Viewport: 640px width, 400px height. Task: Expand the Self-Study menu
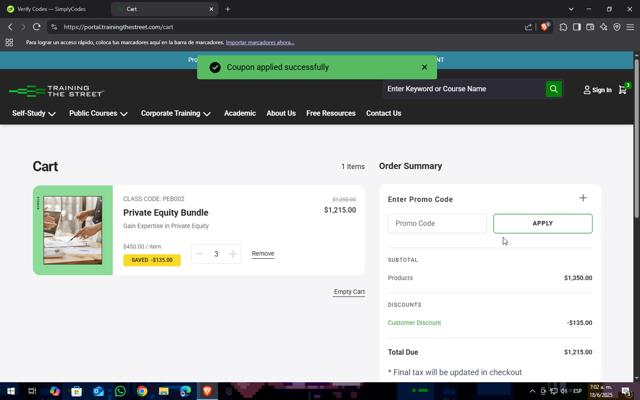[33, 113]
